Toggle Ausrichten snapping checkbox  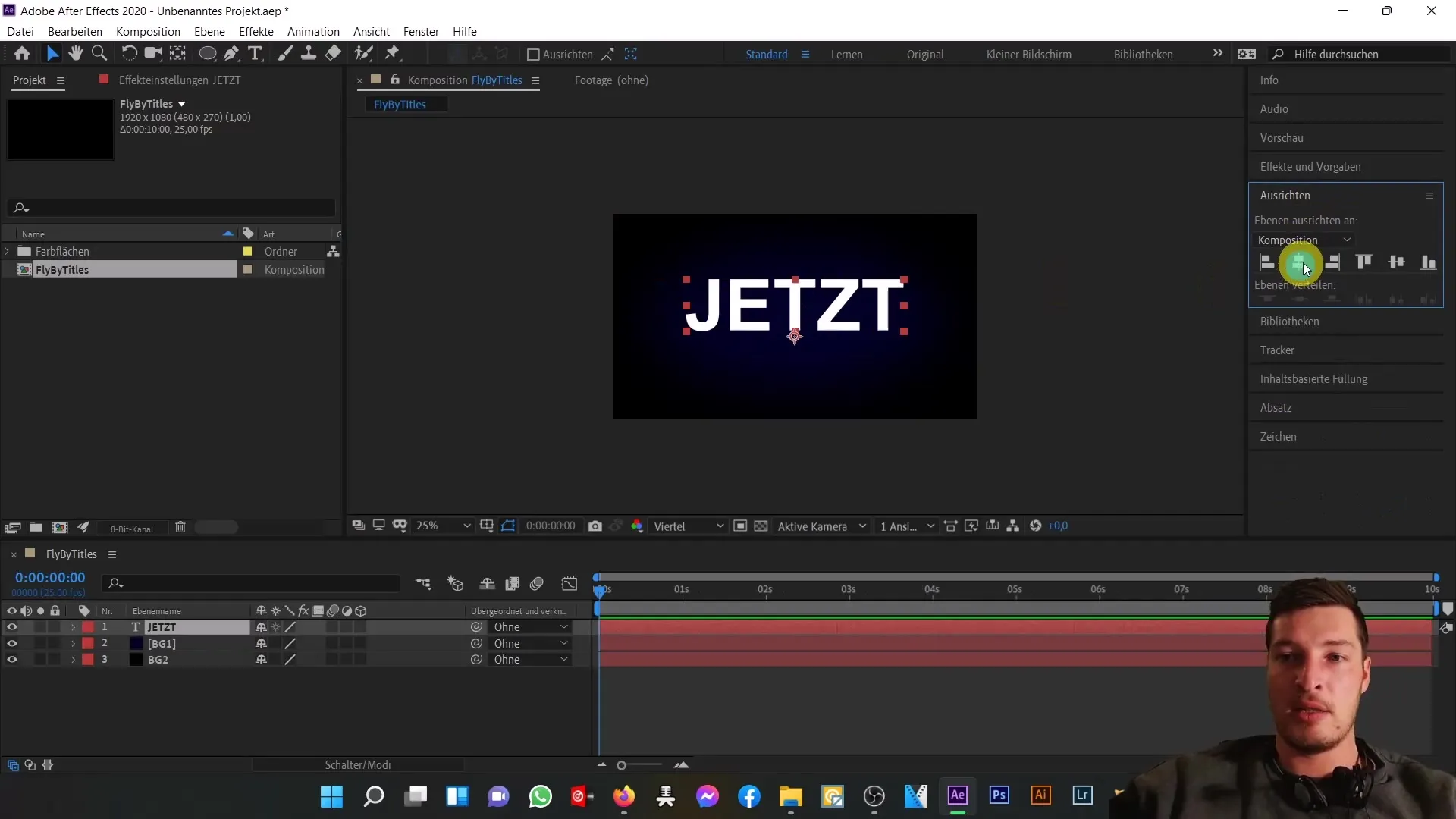(x=533, y=55)
